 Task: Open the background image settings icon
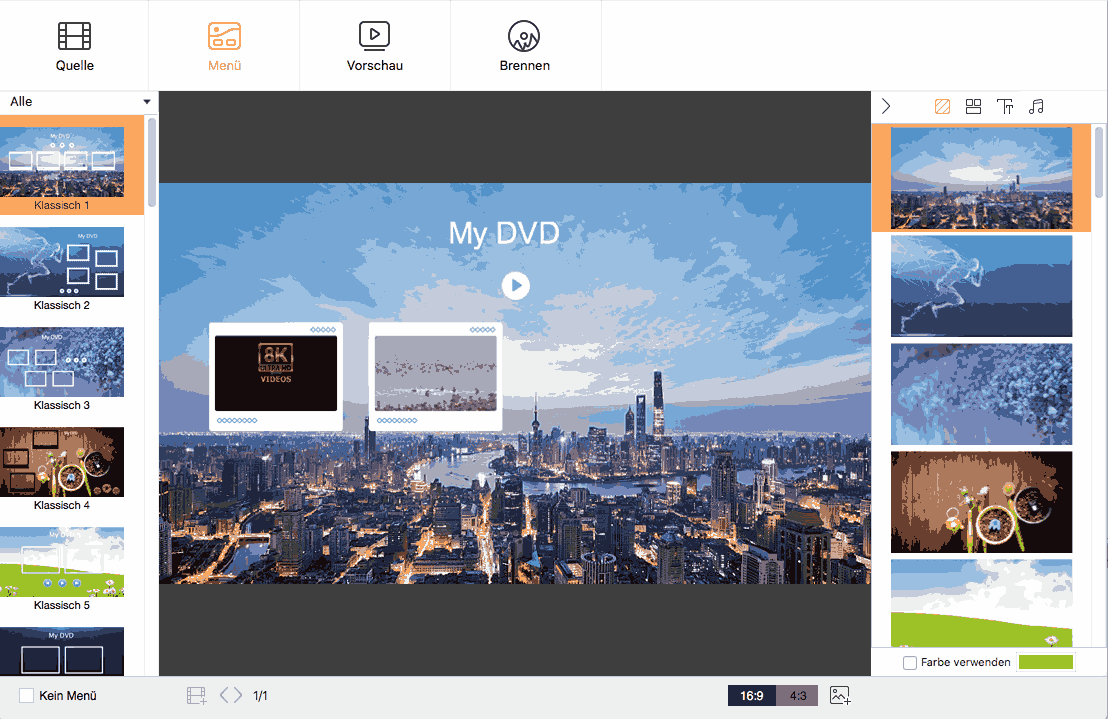(942, 107)
